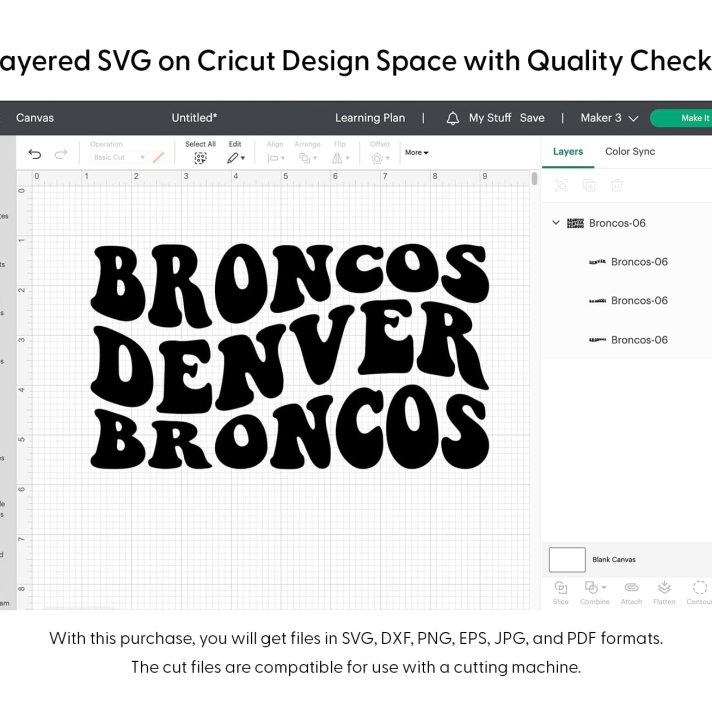Switch to the Color Sync tab
The image size is (712, 712).
click(x=630, y=152)
